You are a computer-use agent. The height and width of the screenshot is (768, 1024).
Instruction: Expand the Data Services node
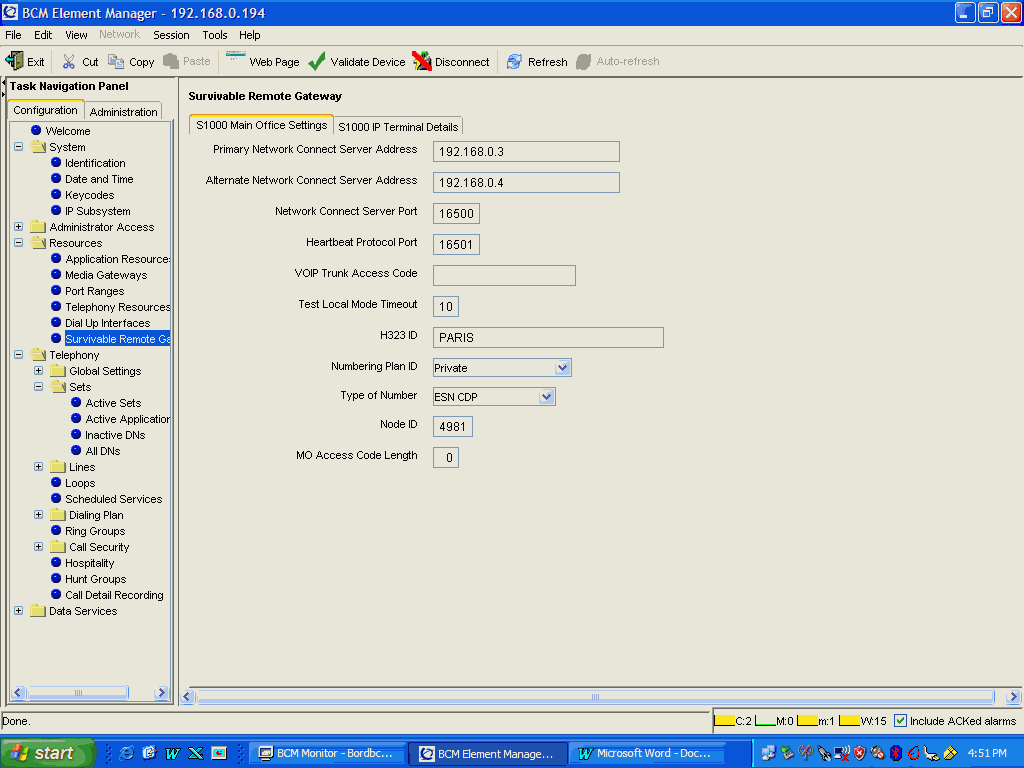click(x=18, y=611)
